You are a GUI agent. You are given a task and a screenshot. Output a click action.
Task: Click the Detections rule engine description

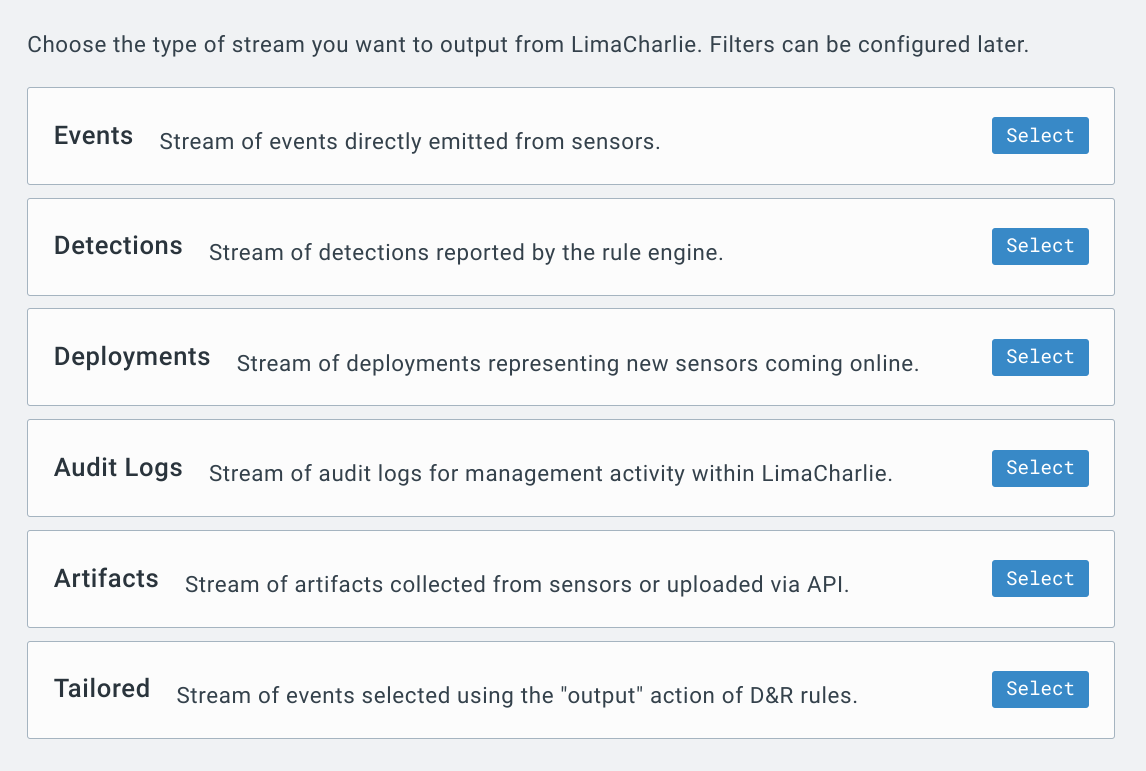tap(466, 253)
